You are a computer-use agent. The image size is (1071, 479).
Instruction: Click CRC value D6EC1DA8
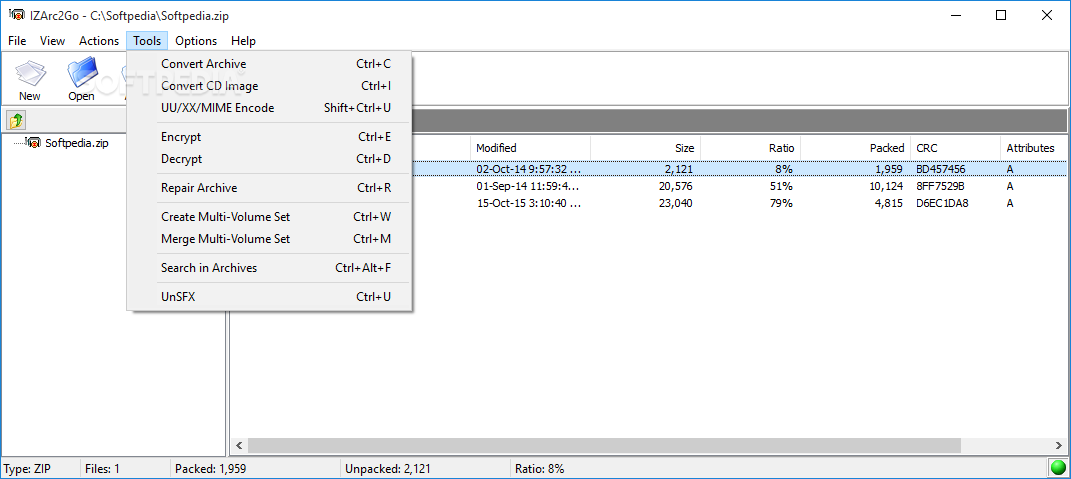pyautogui.click(x=943, y=203)
